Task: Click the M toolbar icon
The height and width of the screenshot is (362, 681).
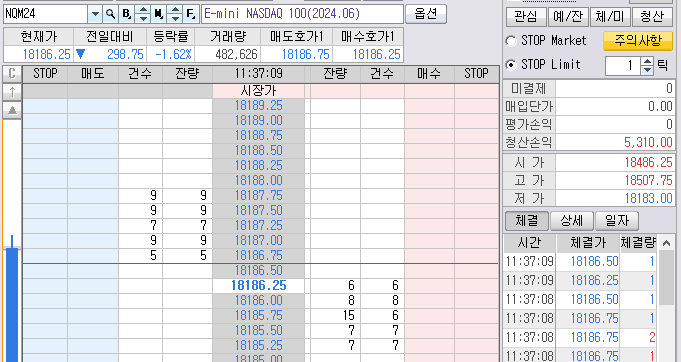Action: coord(158,14)
